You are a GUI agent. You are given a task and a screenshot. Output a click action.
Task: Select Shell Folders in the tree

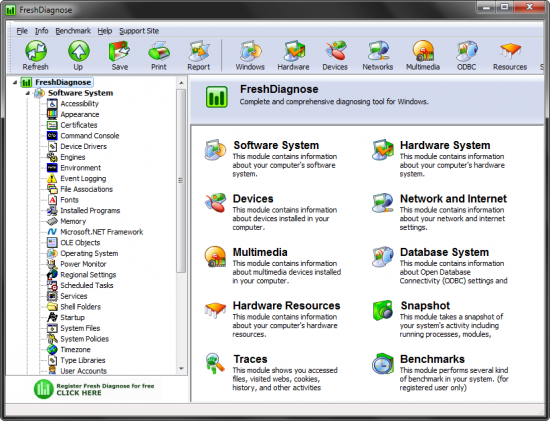(80, 307)
